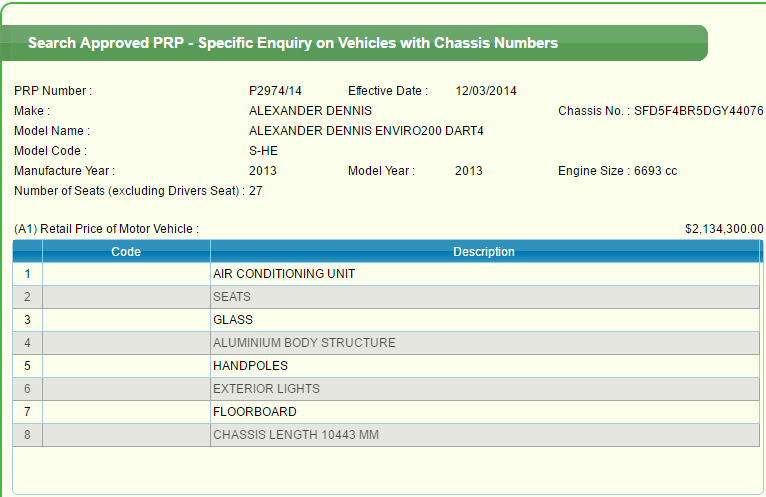Click the retail price $2,134,300.00
This screenshot has height=497, width=766.
pos(724,229)
